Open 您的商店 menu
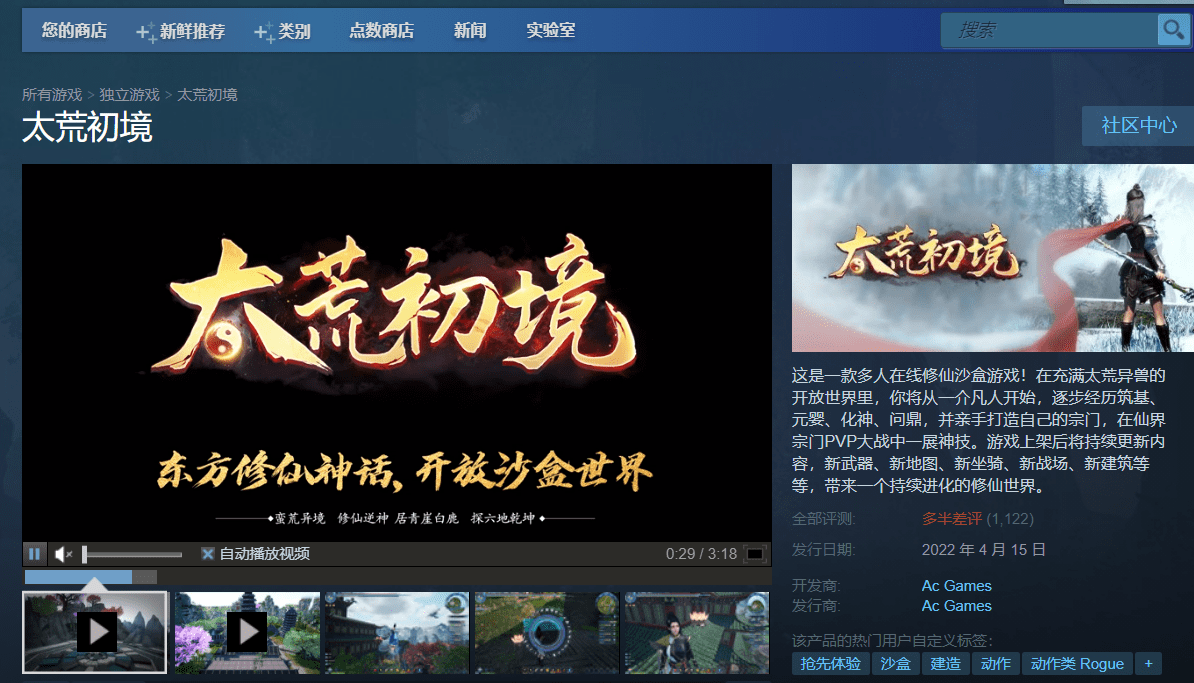This screenshot has height=683, width=1194. pyautogui.click(x=74, y=30)
